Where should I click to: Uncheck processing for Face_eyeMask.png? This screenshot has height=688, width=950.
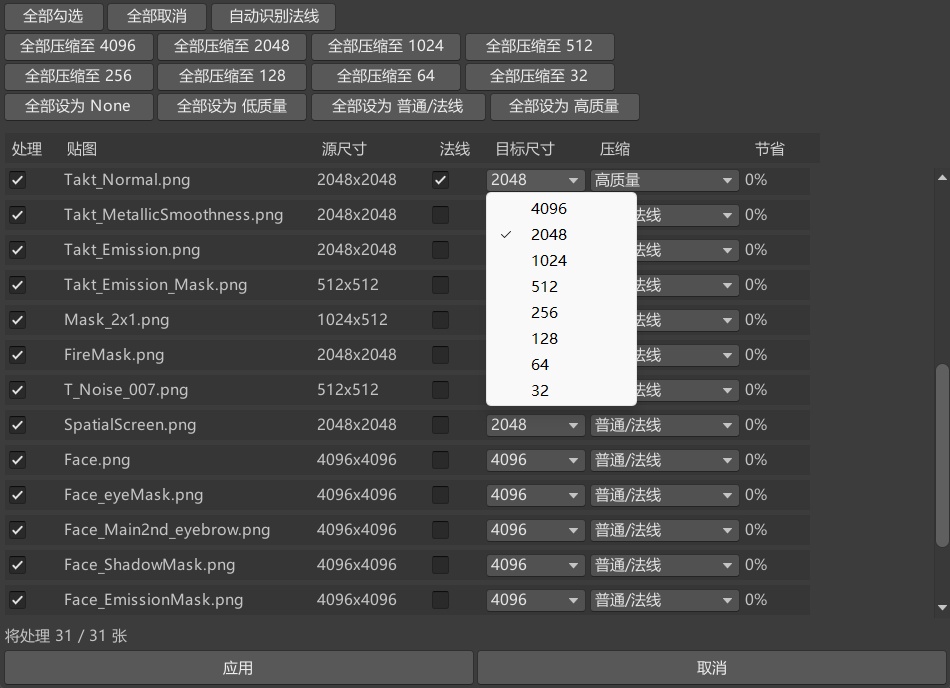pos(18,495)
